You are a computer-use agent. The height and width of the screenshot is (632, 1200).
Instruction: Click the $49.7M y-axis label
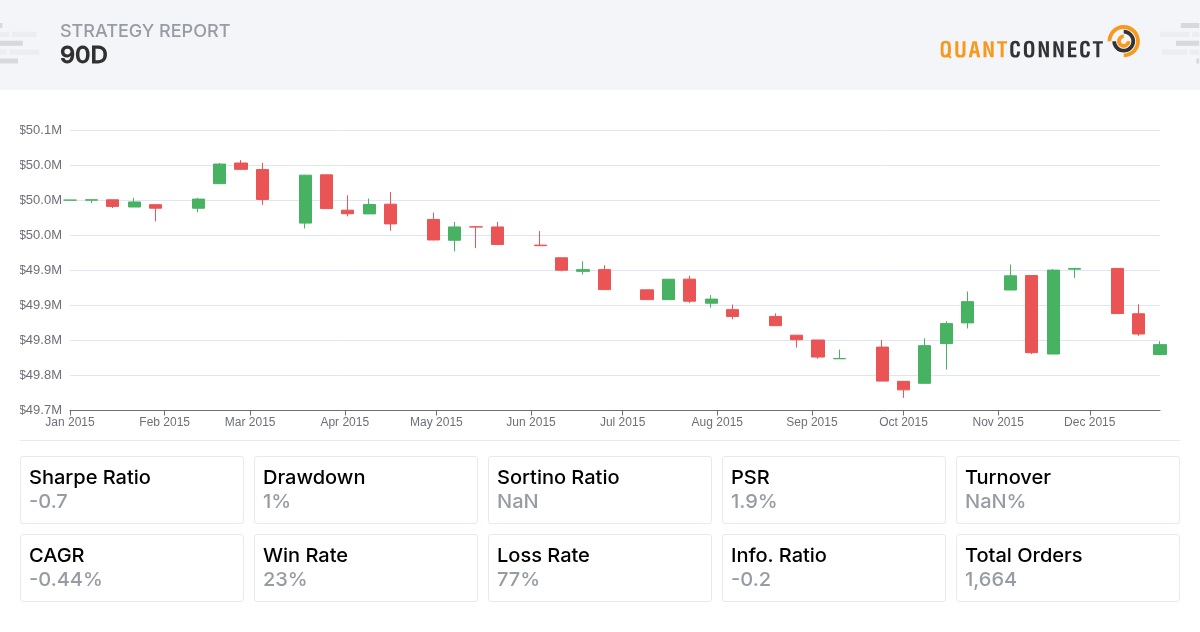tap(41, 410)
